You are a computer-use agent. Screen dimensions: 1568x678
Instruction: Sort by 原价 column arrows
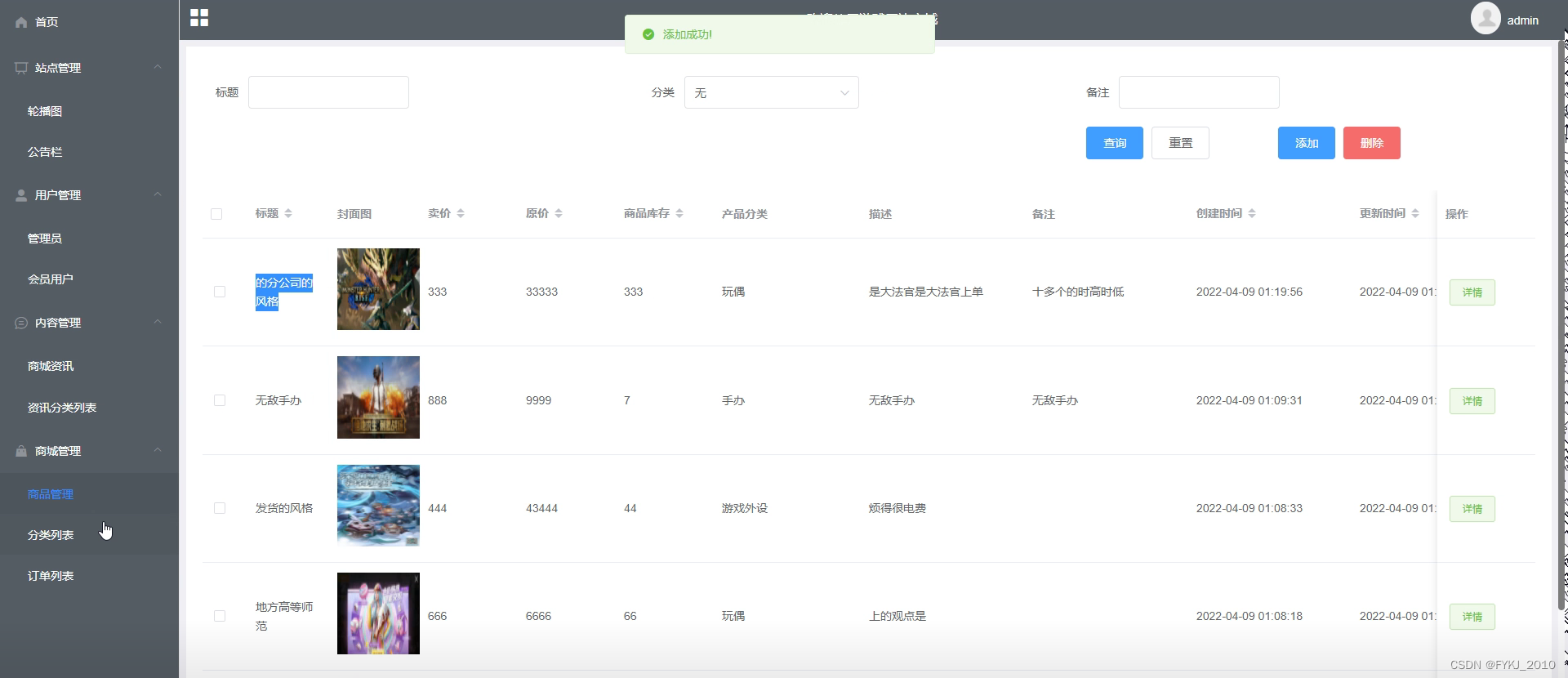coord(559,213)
